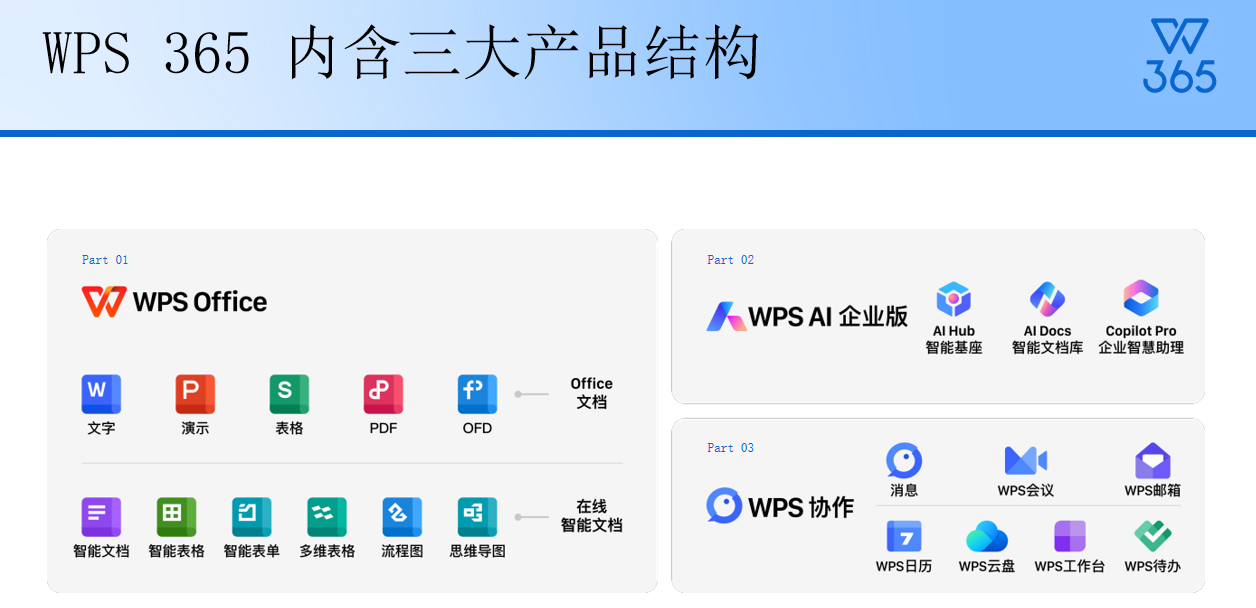Click the "Part 03" label
Viewport: 1256px width, 608px height.
click(731, 448)
